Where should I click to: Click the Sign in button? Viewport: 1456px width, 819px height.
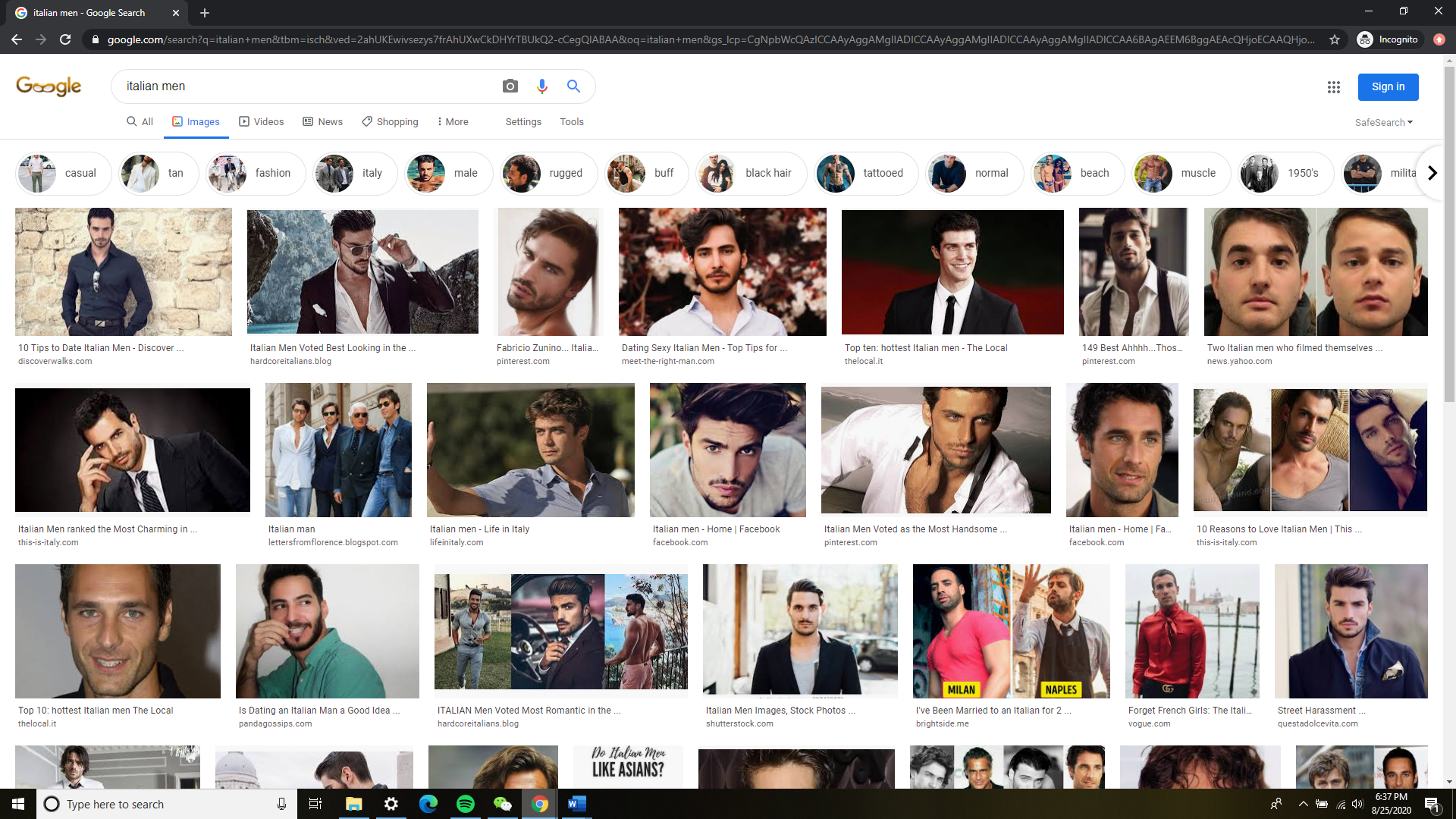click(x=1388, y=86)
